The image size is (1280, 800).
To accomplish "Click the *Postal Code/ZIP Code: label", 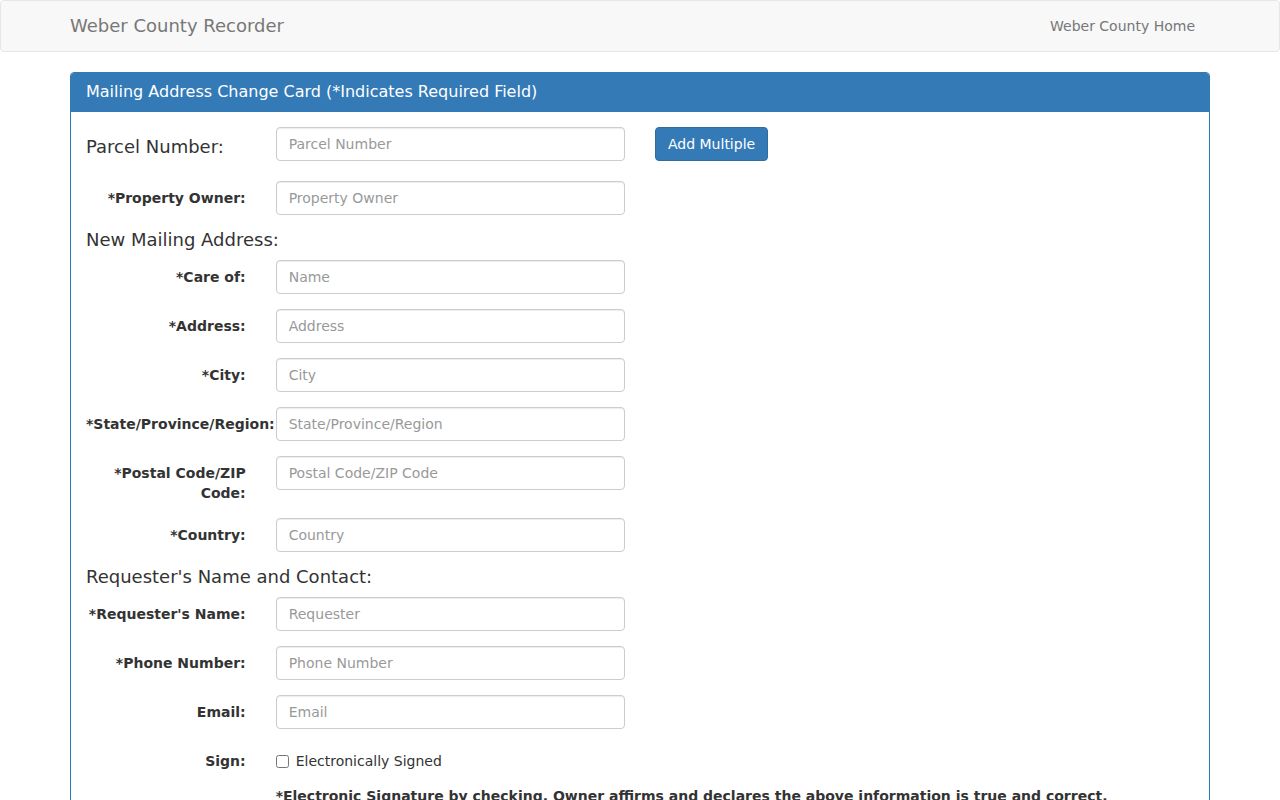I will click(180, 483).
